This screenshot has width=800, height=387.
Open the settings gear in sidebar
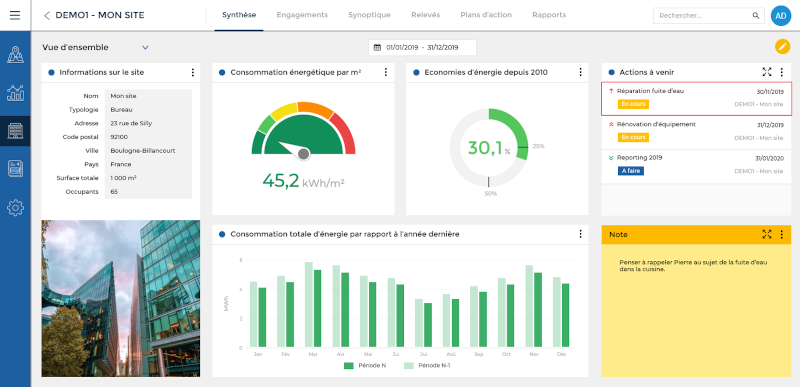coord(15,208)
